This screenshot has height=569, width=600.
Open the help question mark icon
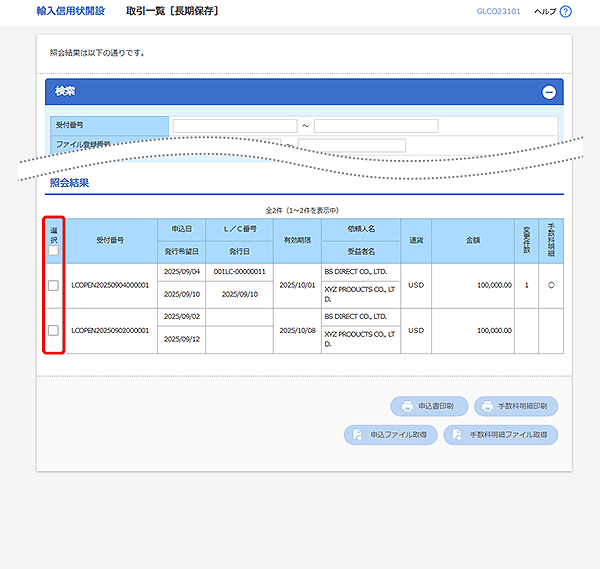click(x=565, y=11)
